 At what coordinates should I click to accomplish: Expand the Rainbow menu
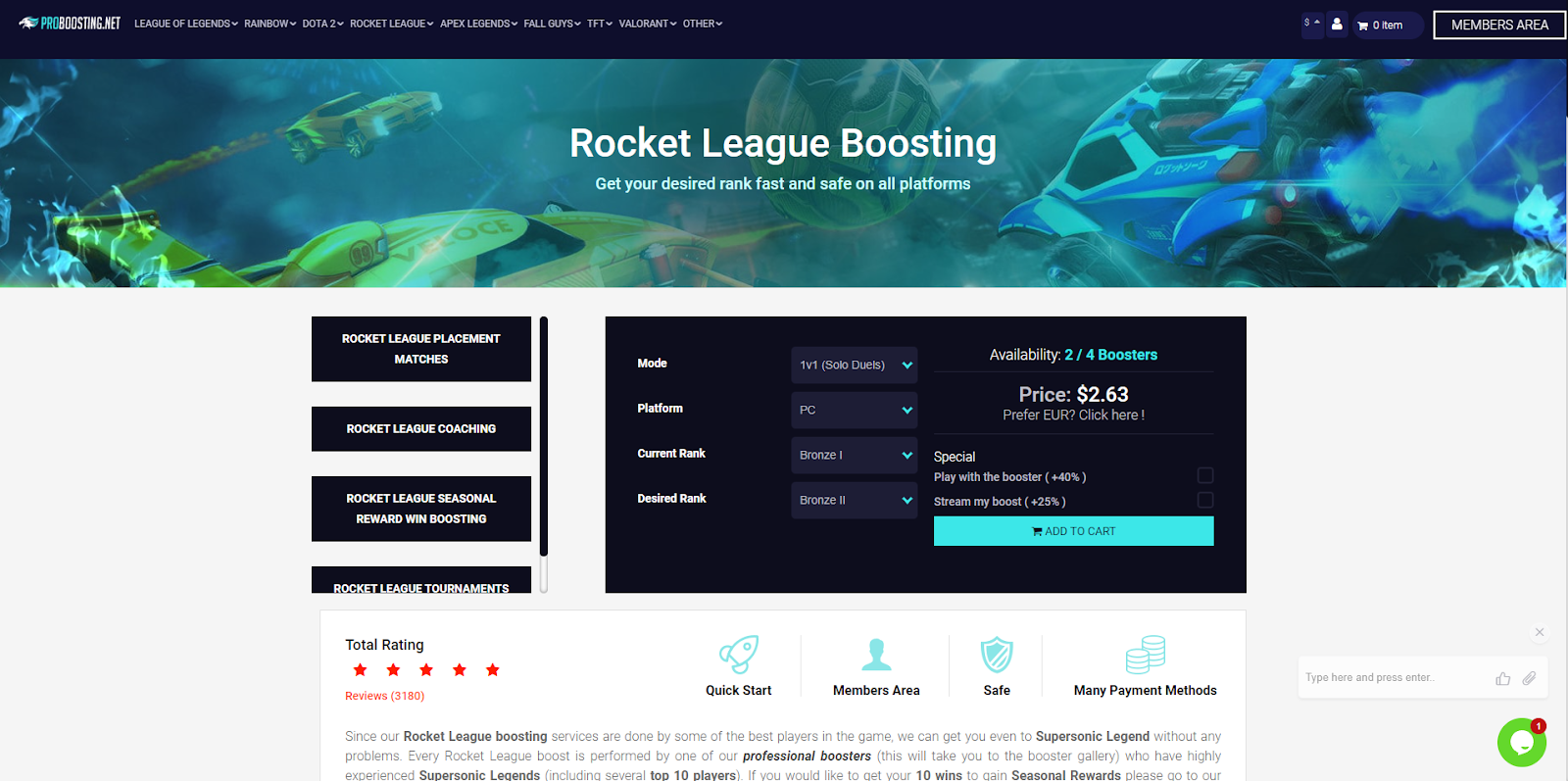[x=270, y=24]
